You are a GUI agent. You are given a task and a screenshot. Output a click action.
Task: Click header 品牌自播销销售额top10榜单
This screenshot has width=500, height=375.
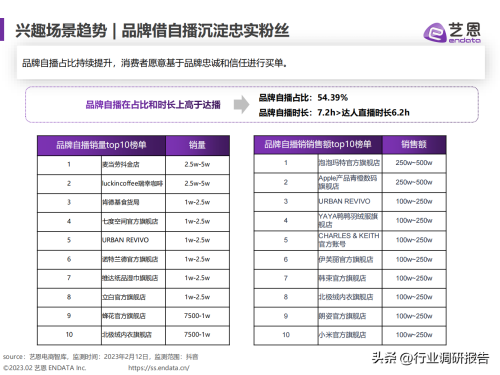coord(318,144)
